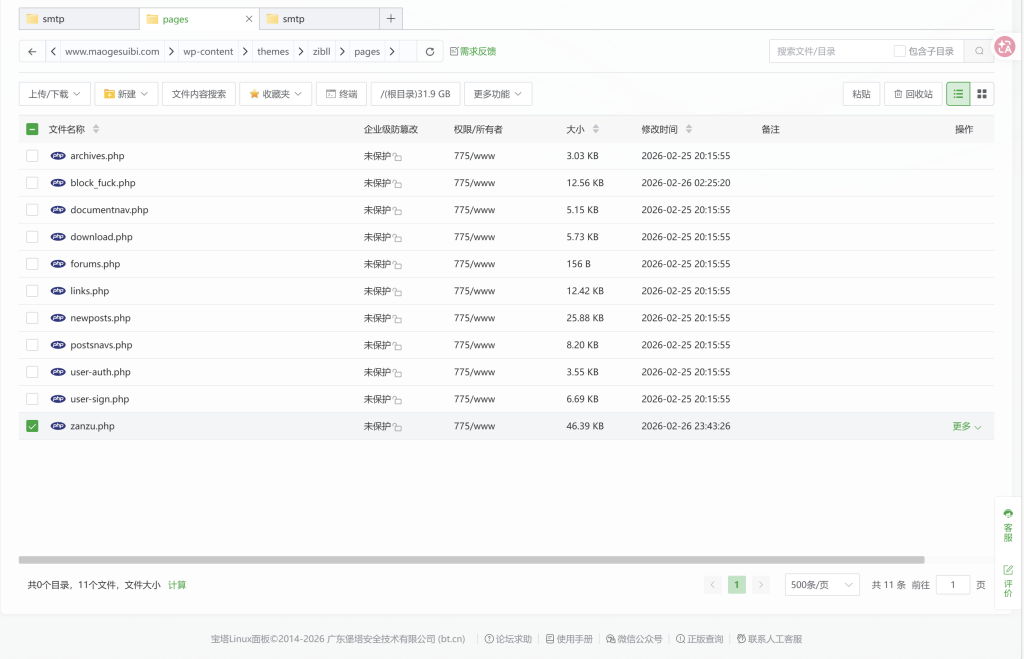Click the back arrow navigation button
Image resolution: width=1024 pixels, height=659 pixels.
coord(32,52)
